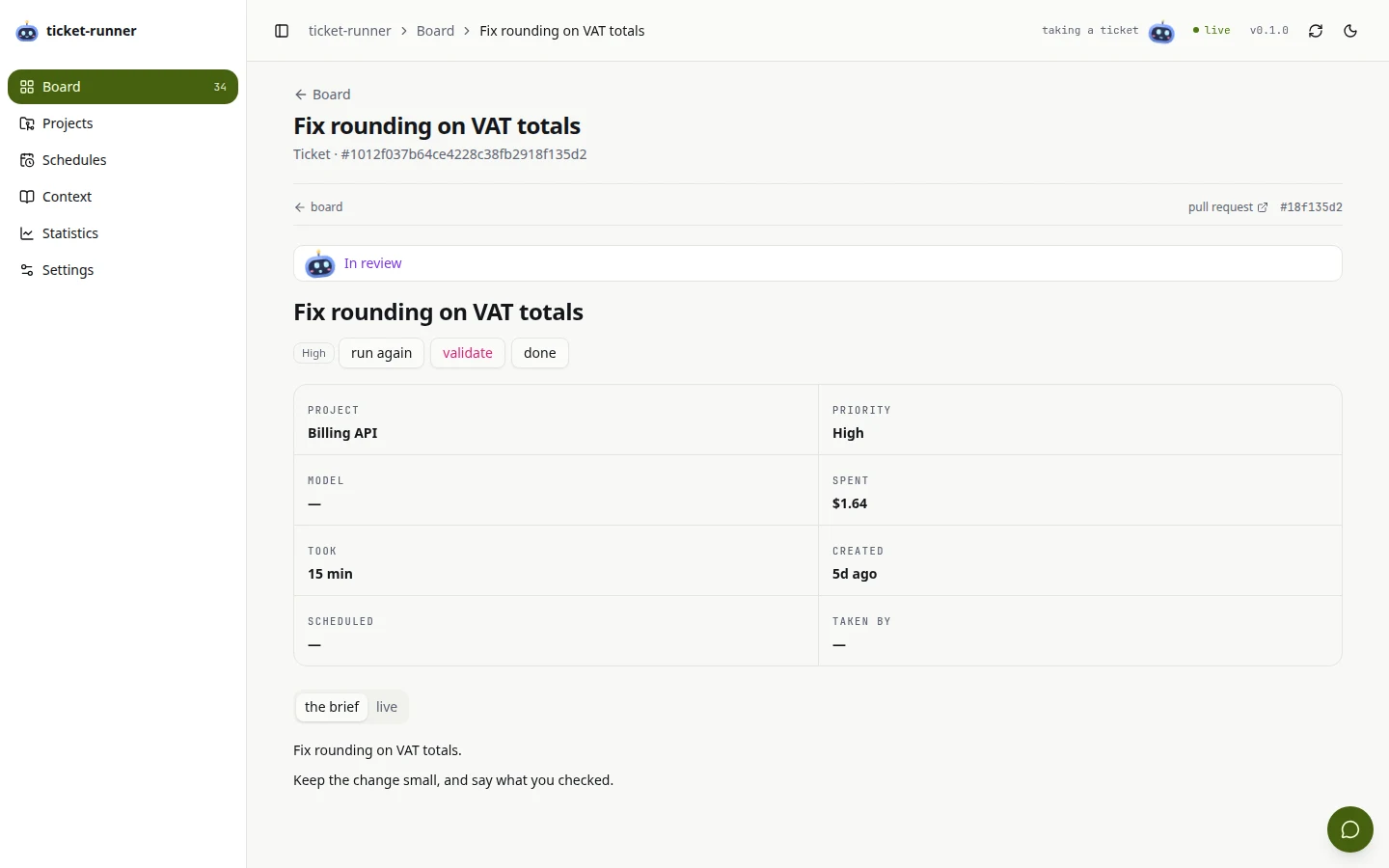Click the 'In review' status text
This screenshot has height=868, width=1389.
(372, 263)
